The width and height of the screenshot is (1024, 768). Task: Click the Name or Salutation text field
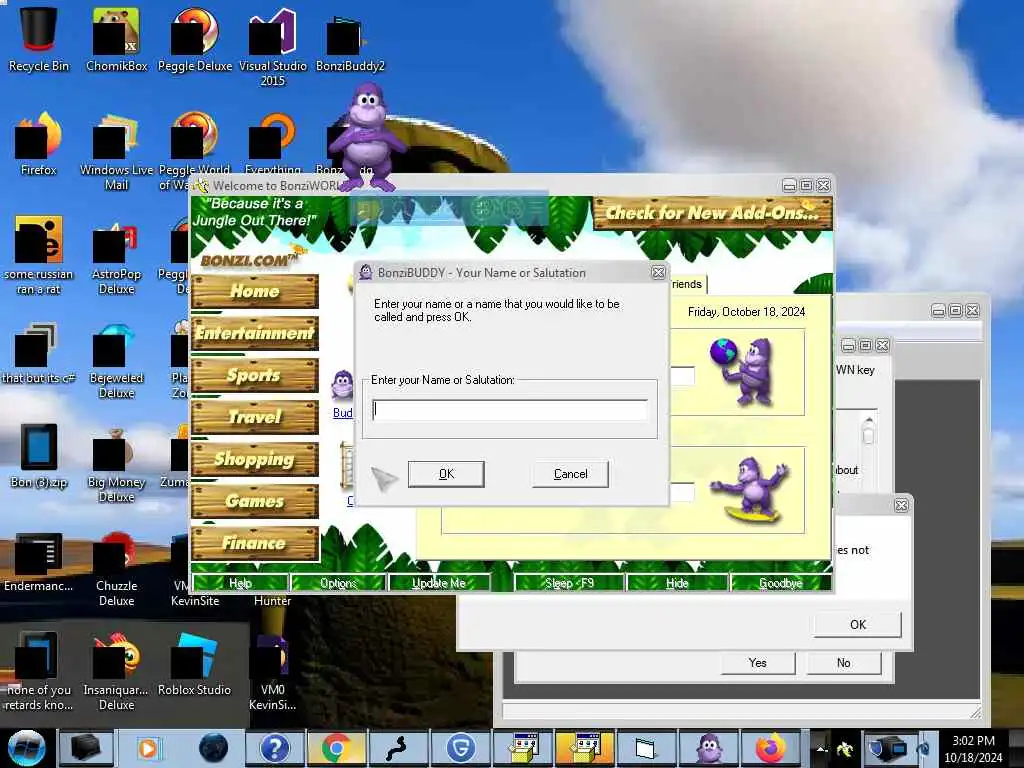[509, 410]
